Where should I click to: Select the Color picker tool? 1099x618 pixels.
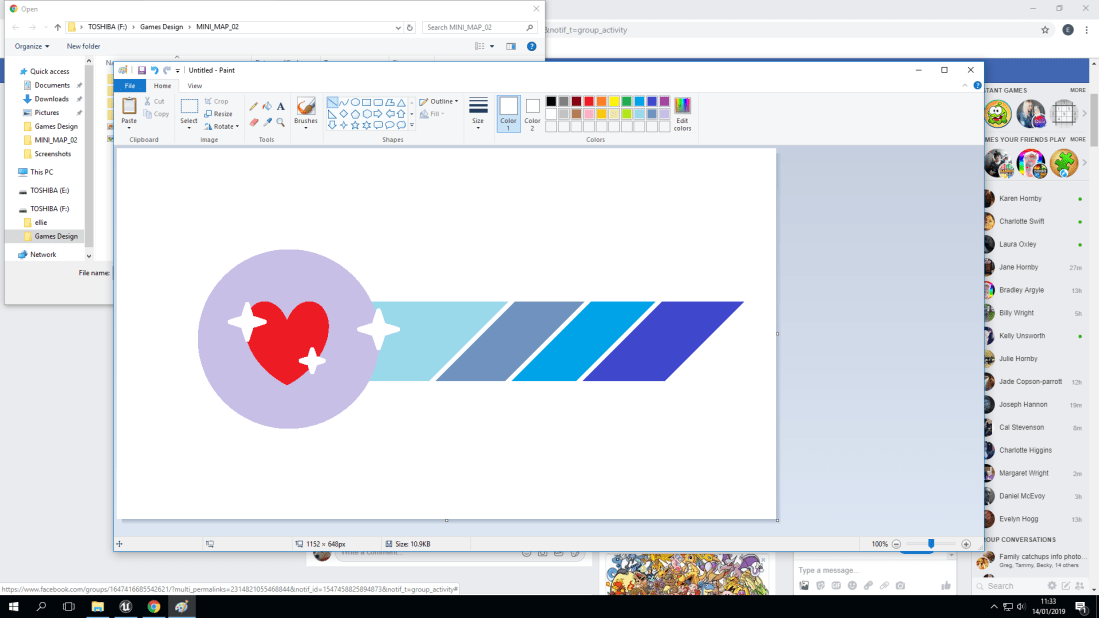pos(266,122)
